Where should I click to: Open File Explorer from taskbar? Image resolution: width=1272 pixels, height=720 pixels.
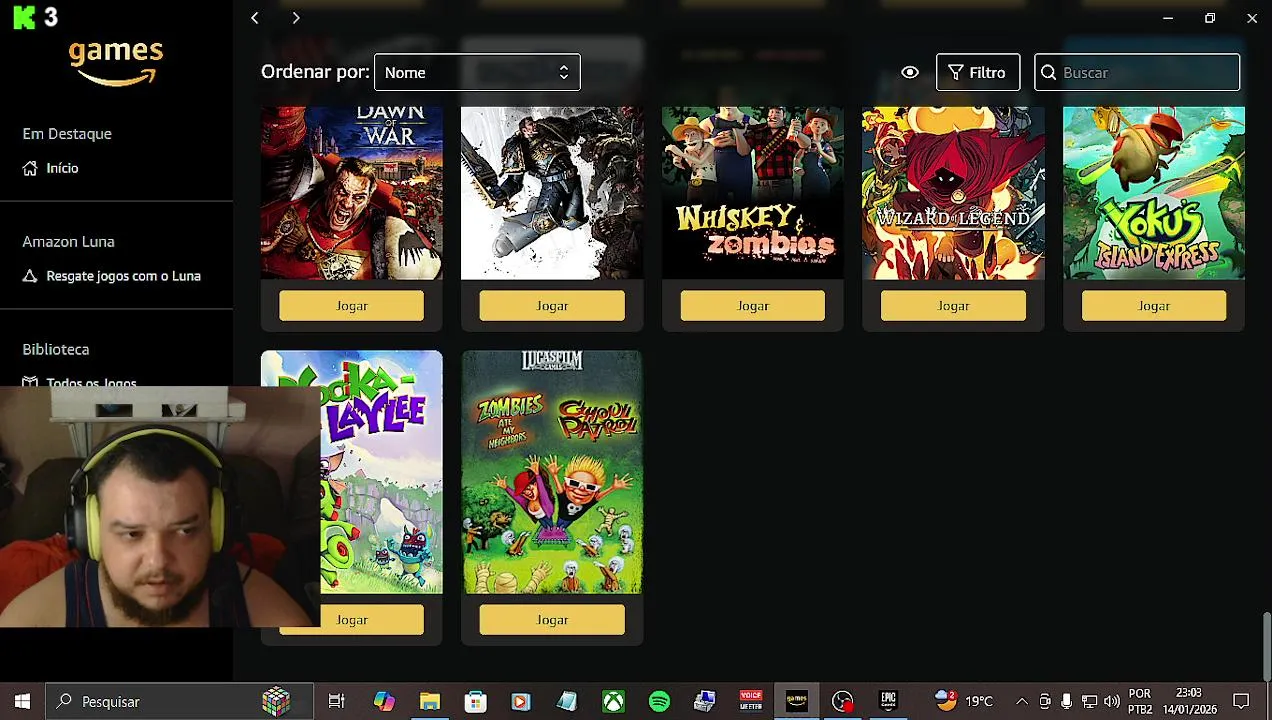click(x=430, y=701)
